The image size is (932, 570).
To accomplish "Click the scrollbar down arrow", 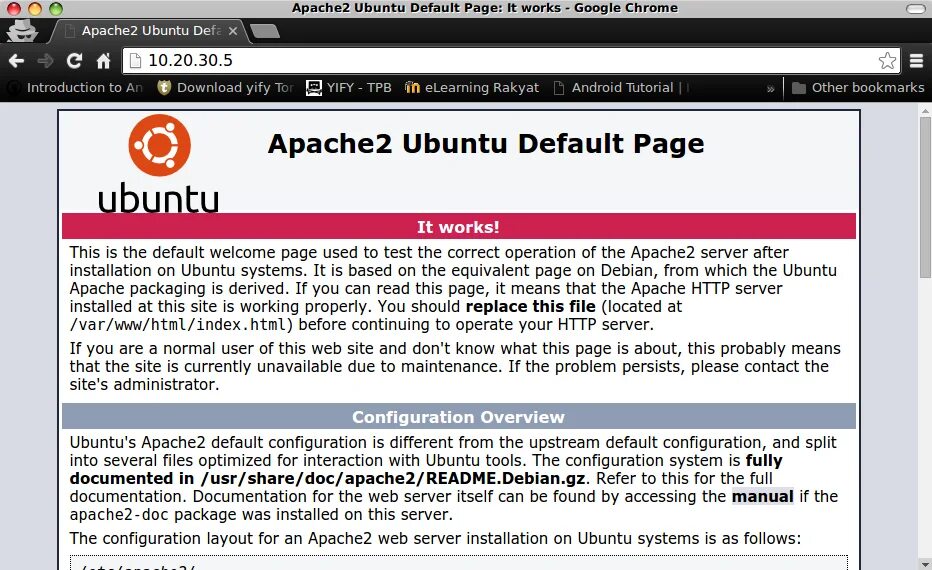I will (x=925, y=564).
